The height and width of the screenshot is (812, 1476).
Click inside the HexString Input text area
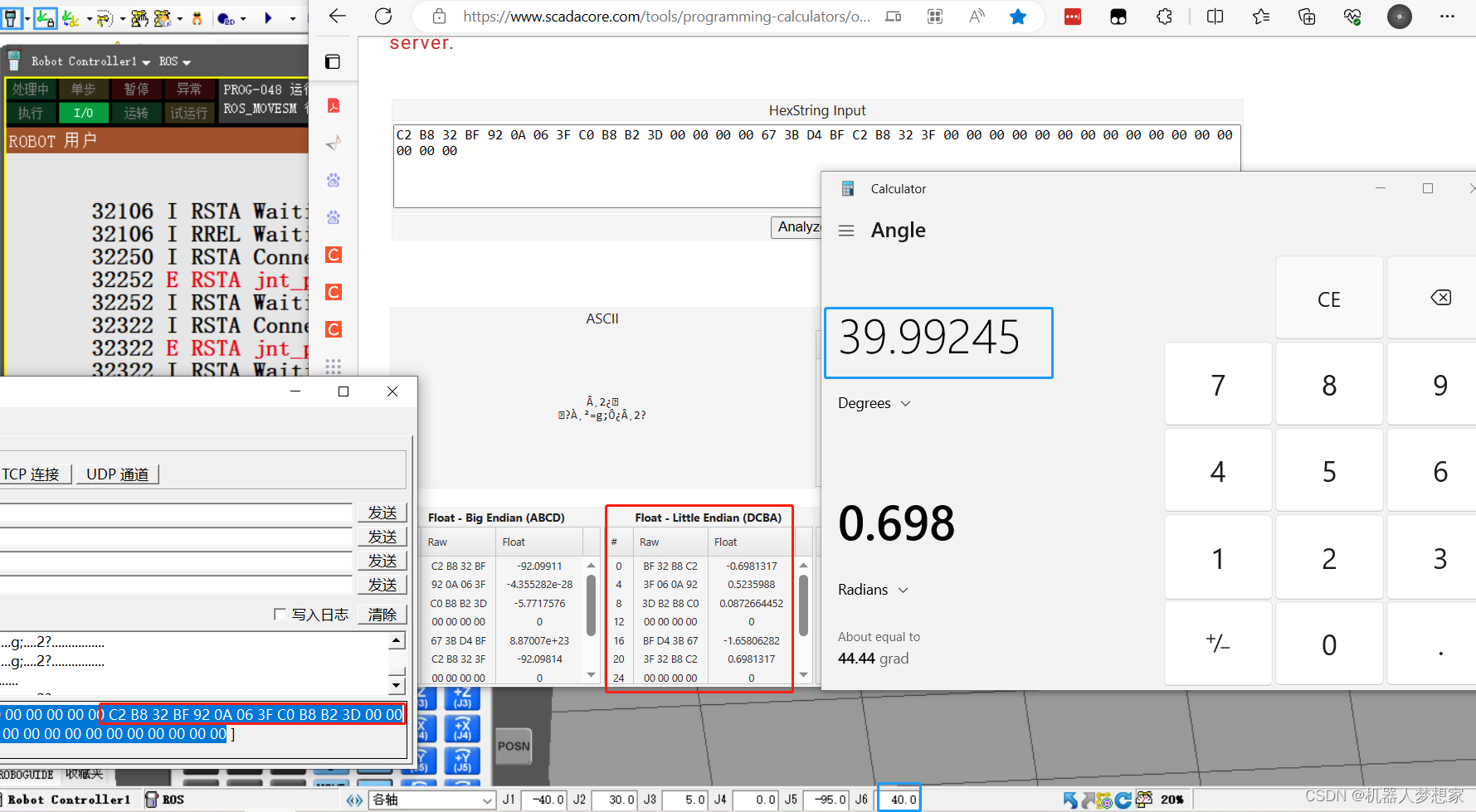(816, 166)
